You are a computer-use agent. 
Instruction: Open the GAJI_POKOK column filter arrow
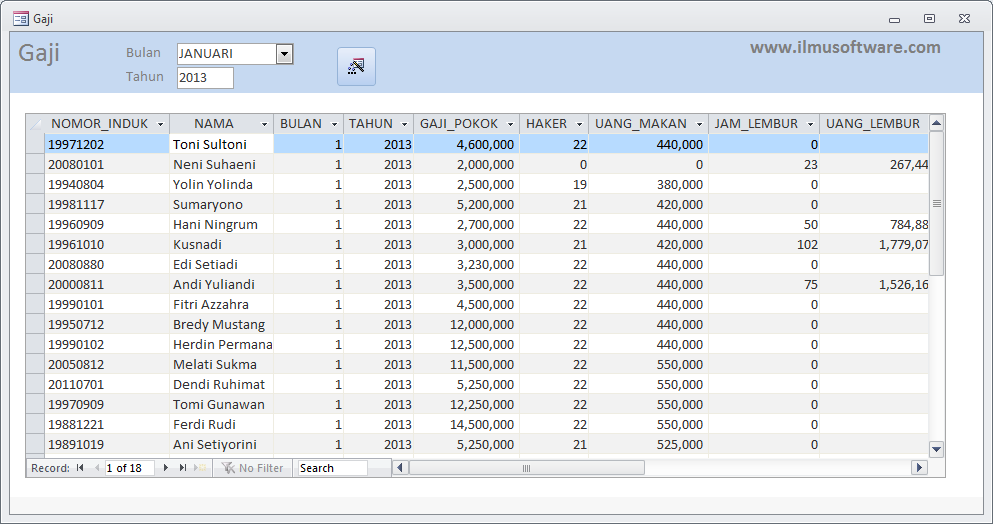point(510,124)
